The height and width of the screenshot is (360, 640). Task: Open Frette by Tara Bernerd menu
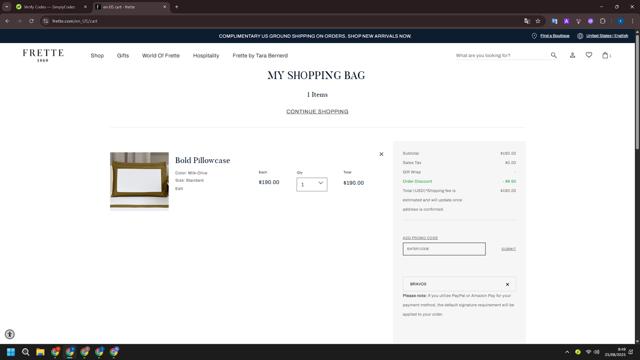click(260, 56)
